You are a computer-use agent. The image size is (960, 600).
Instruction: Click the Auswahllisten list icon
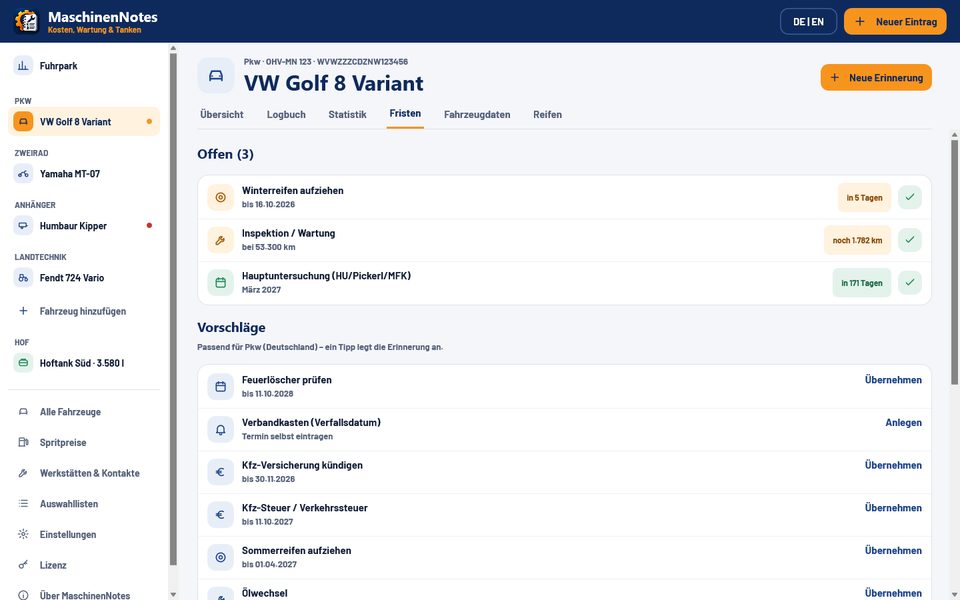coord(23,504)
